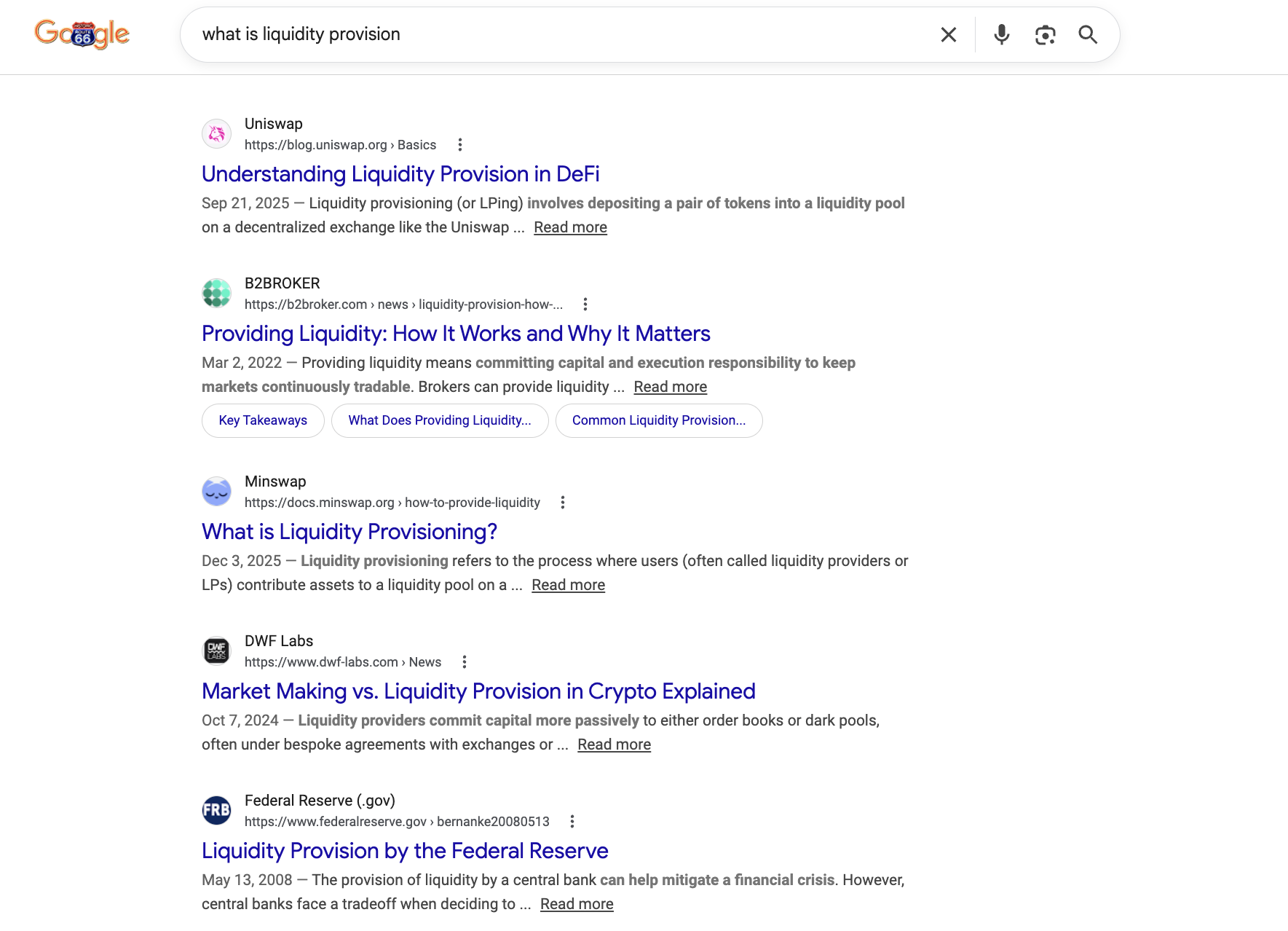The image size is (1288, 931).
Task: Click the Federal Reserve FRB favicon
Action: 216,811
